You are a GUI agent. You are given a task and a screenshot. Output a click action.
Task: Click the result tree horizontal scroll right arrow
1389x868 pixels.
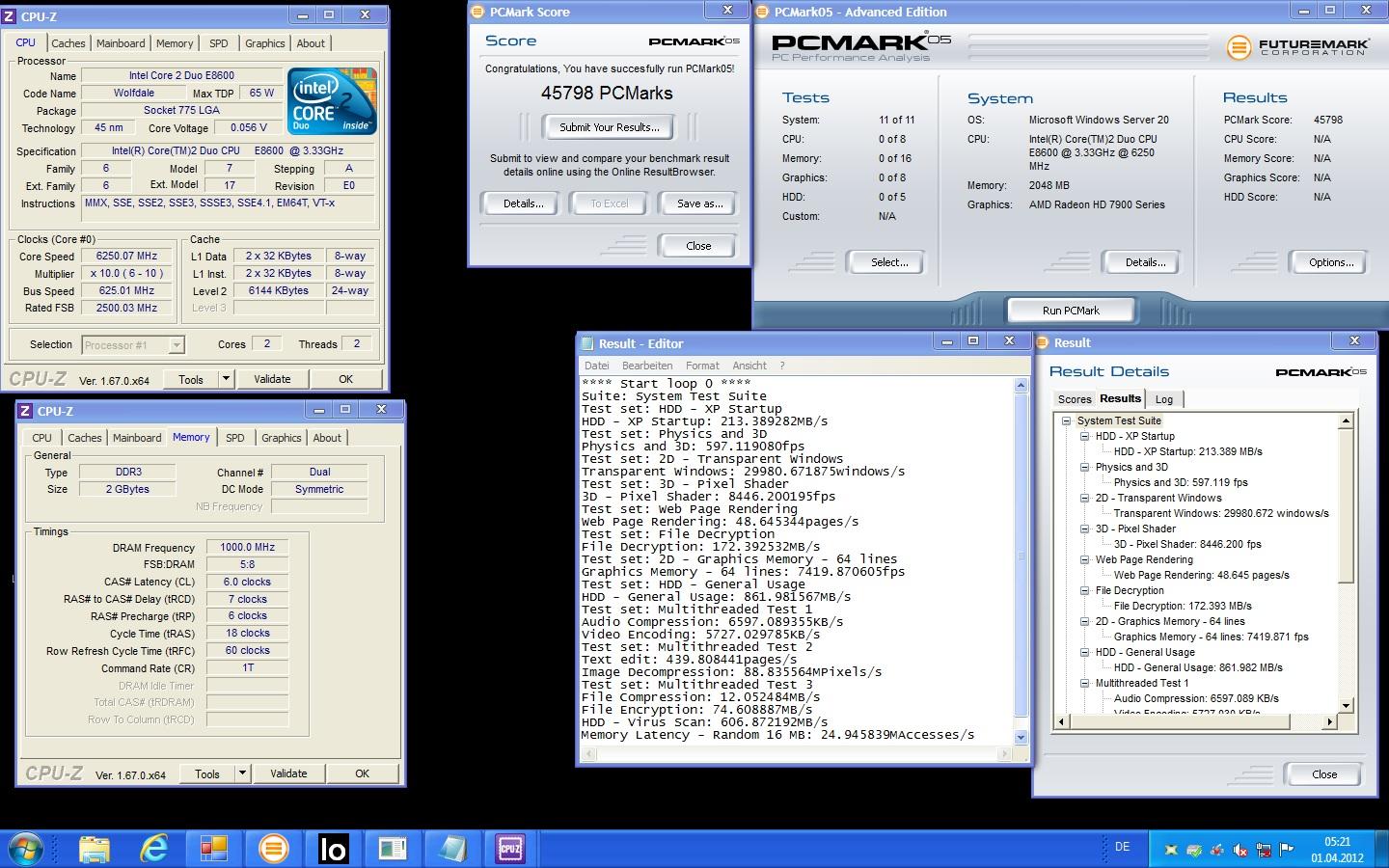(1330, 721)
